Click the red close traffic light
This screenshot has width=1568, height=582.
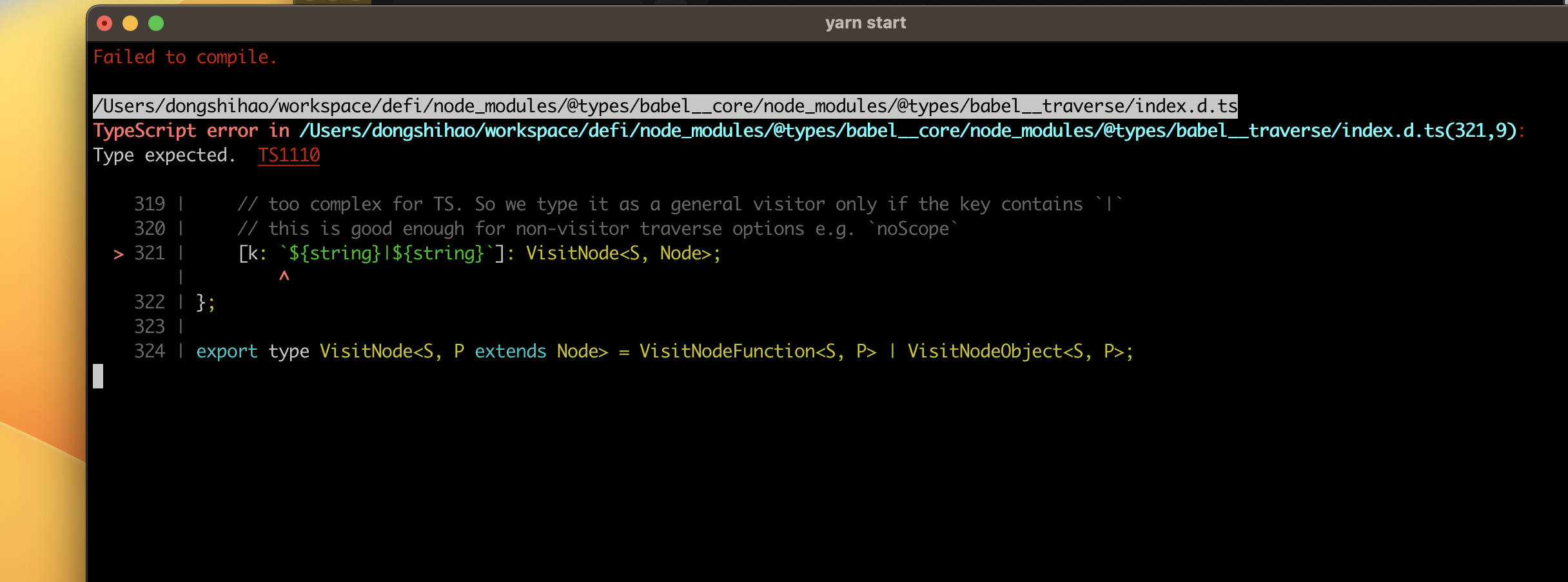[x=104, y=23]
